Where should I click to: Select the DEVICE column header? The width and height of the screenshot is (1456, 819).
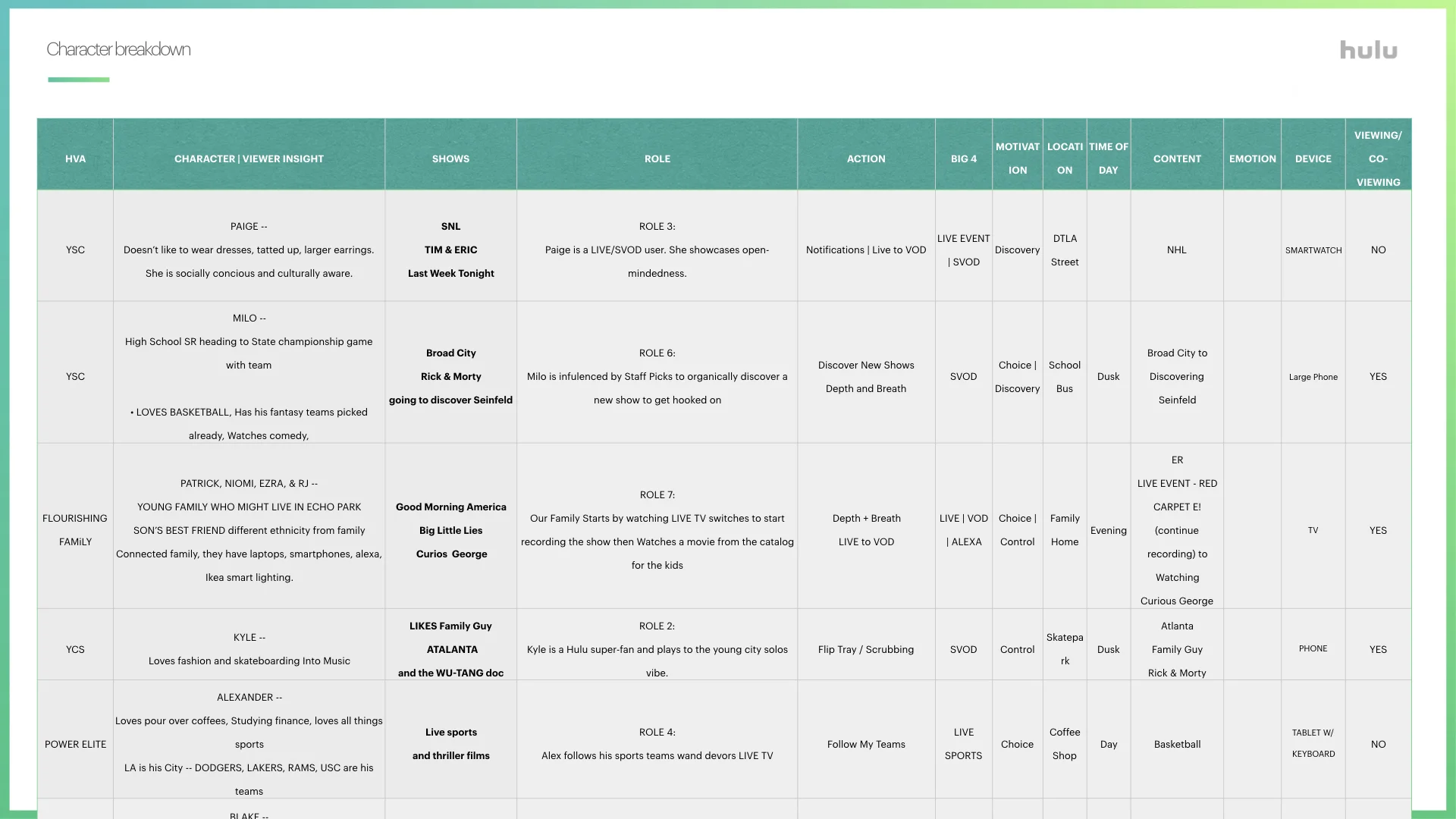1313,158
